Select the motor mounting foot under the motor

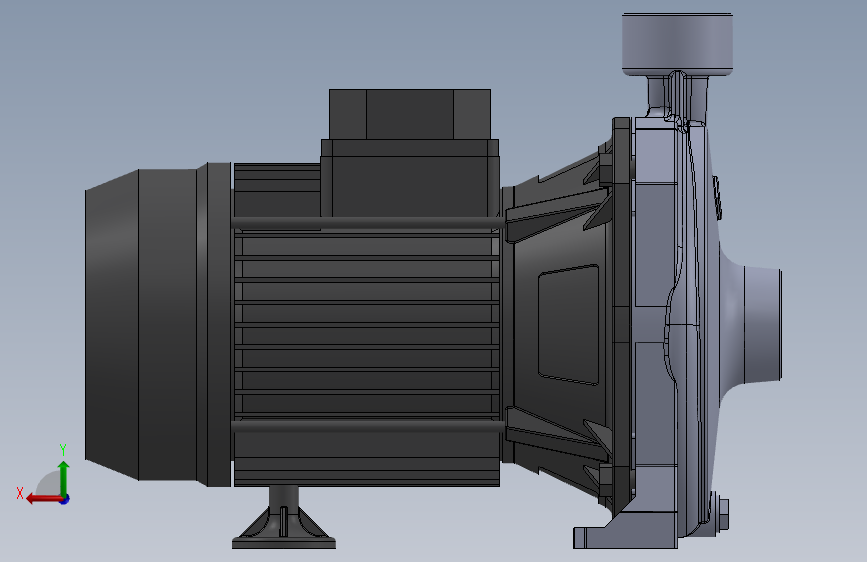coord(284,518)
